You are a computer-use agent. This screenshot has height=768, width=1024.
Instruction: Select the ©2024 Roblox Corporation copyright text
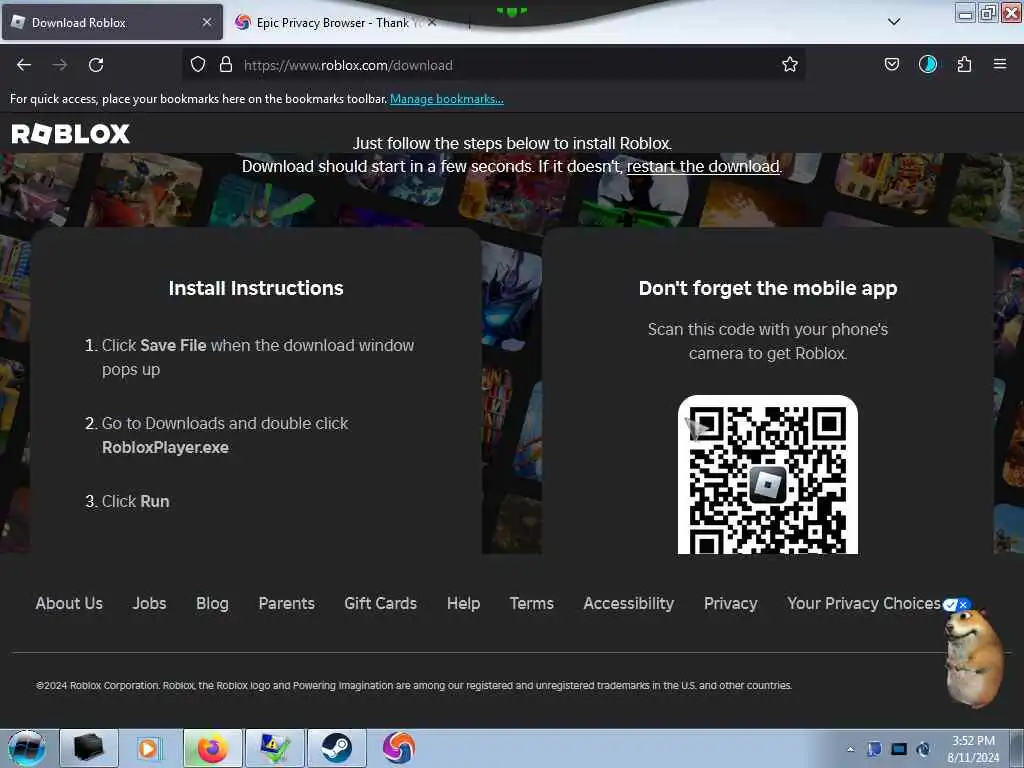tap(414, 685)
